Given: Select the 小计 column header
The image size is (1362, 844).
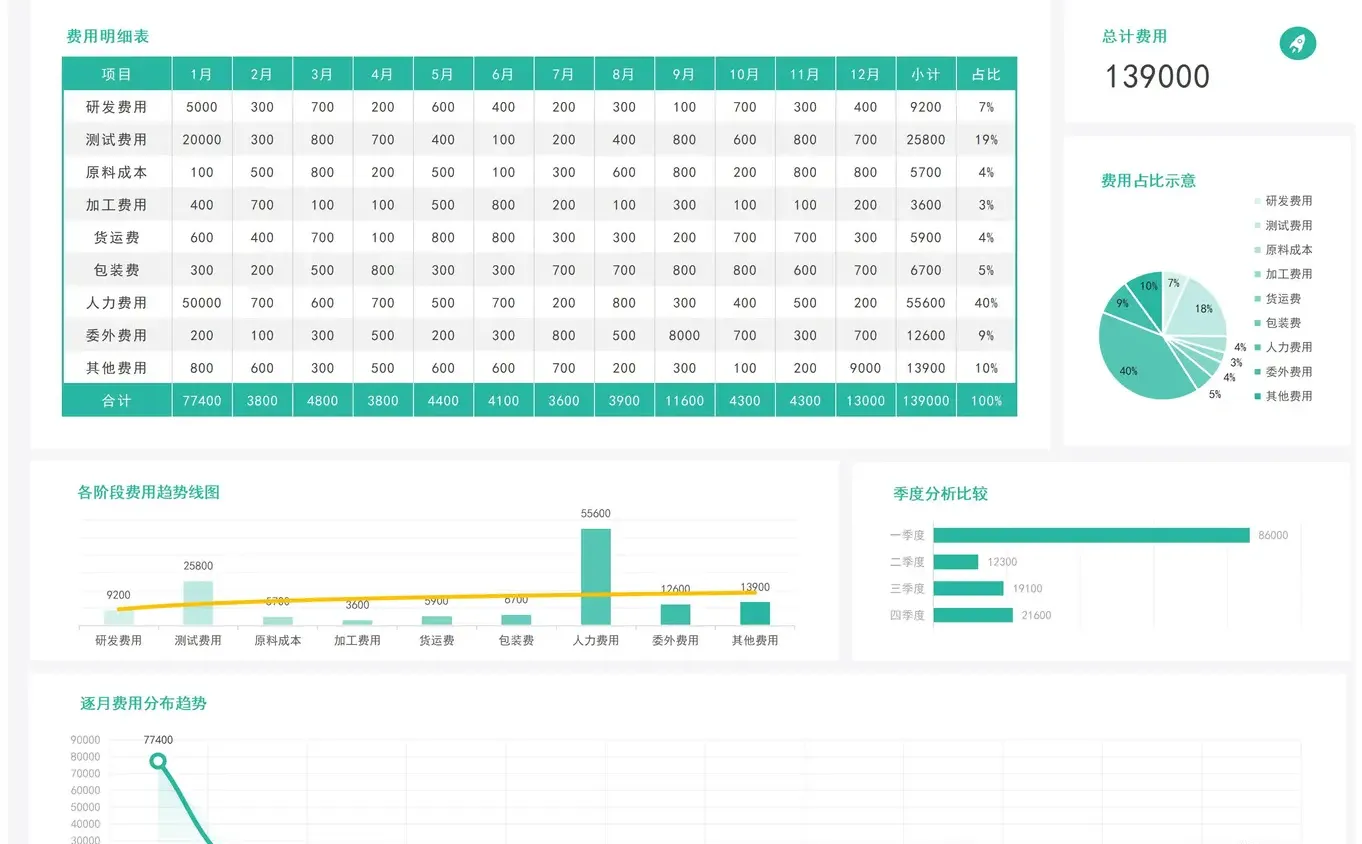Looking at the screenshot, I should 925,74.
